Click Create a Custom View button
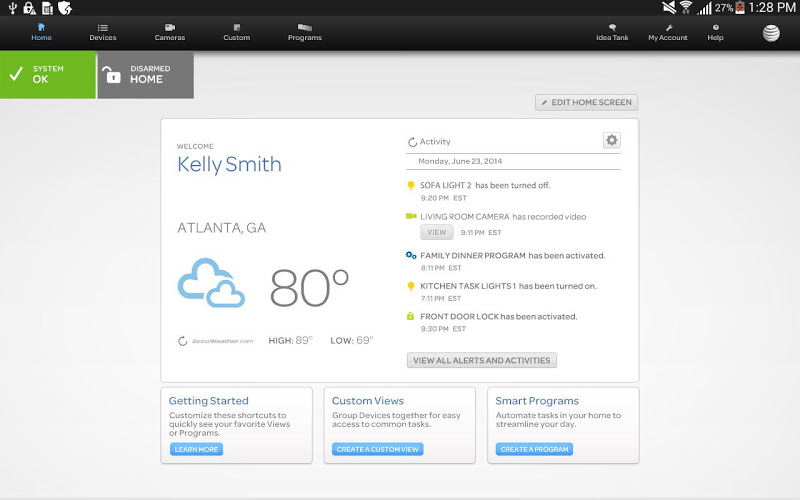The width and height of the screenshot is (800, 500). click(378, 449)
